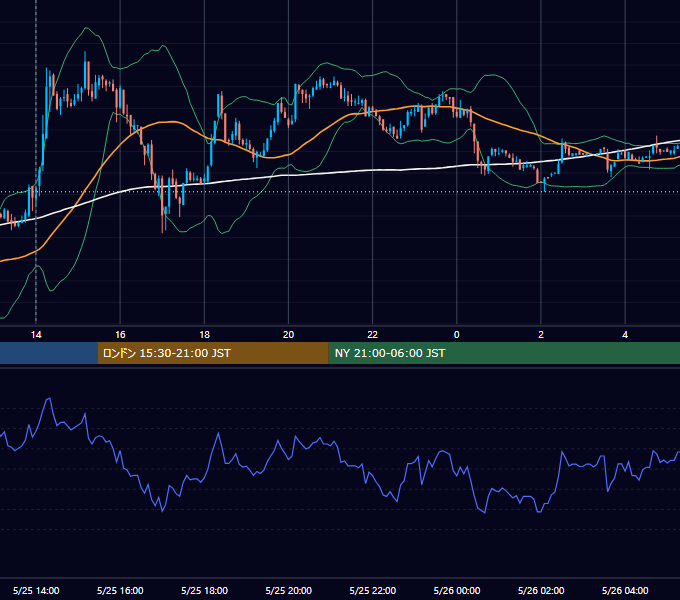
Task: Click the 5/25 18:00 date label
Action: 204,590
